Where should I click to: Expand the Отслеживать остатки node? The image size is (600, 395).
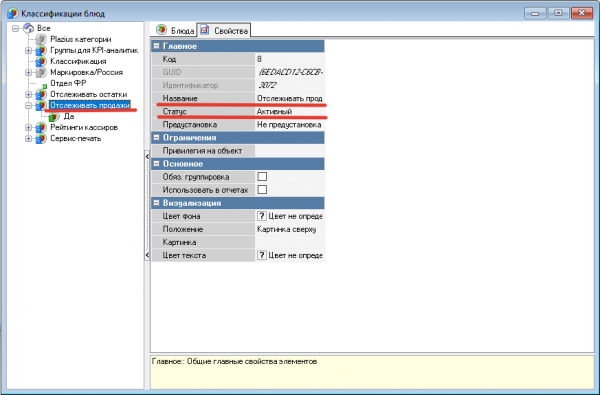(29, 94)
